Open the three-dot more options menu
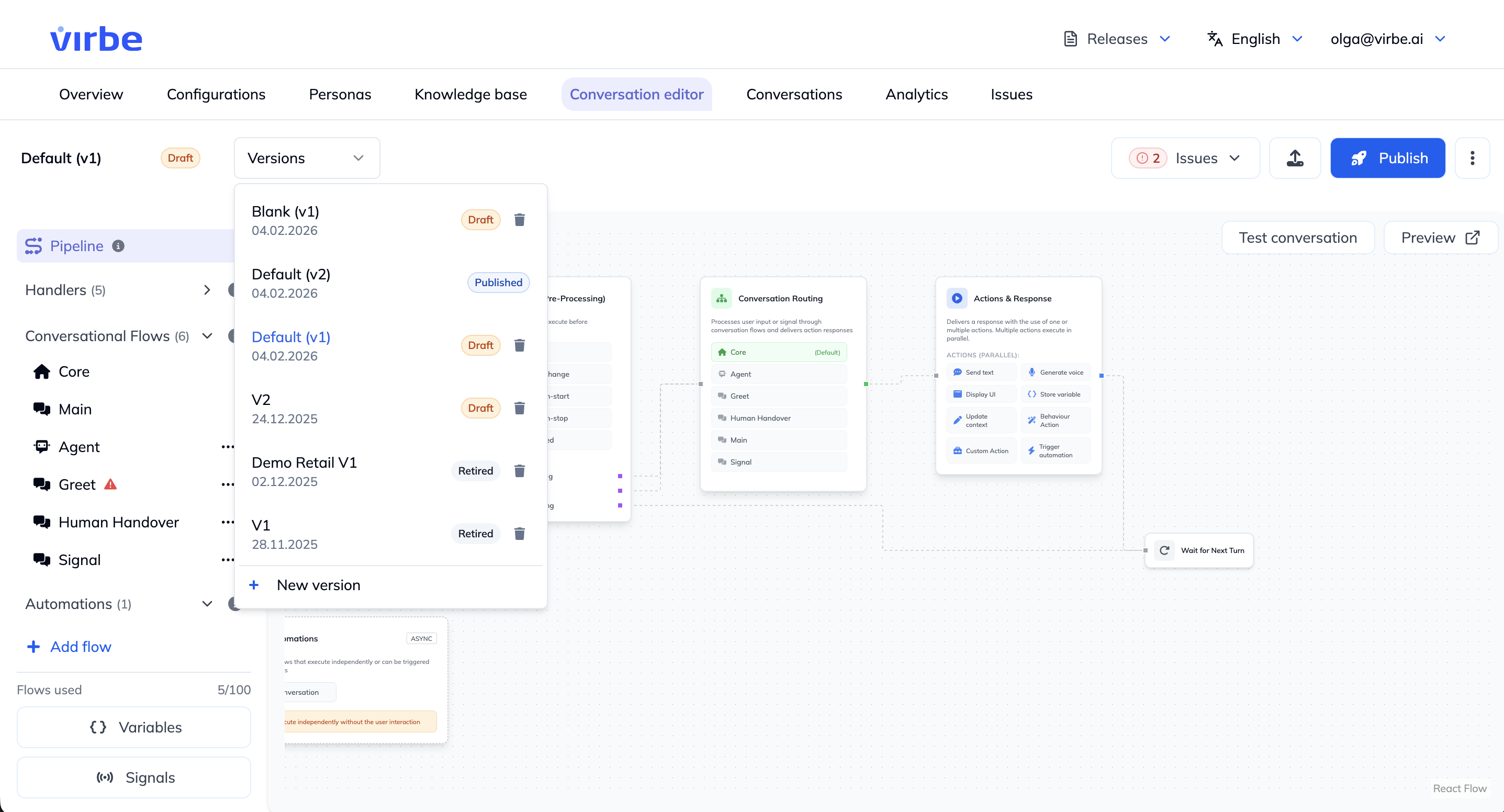Viewport: 1504px width, 812px height. coord(1472,158)
